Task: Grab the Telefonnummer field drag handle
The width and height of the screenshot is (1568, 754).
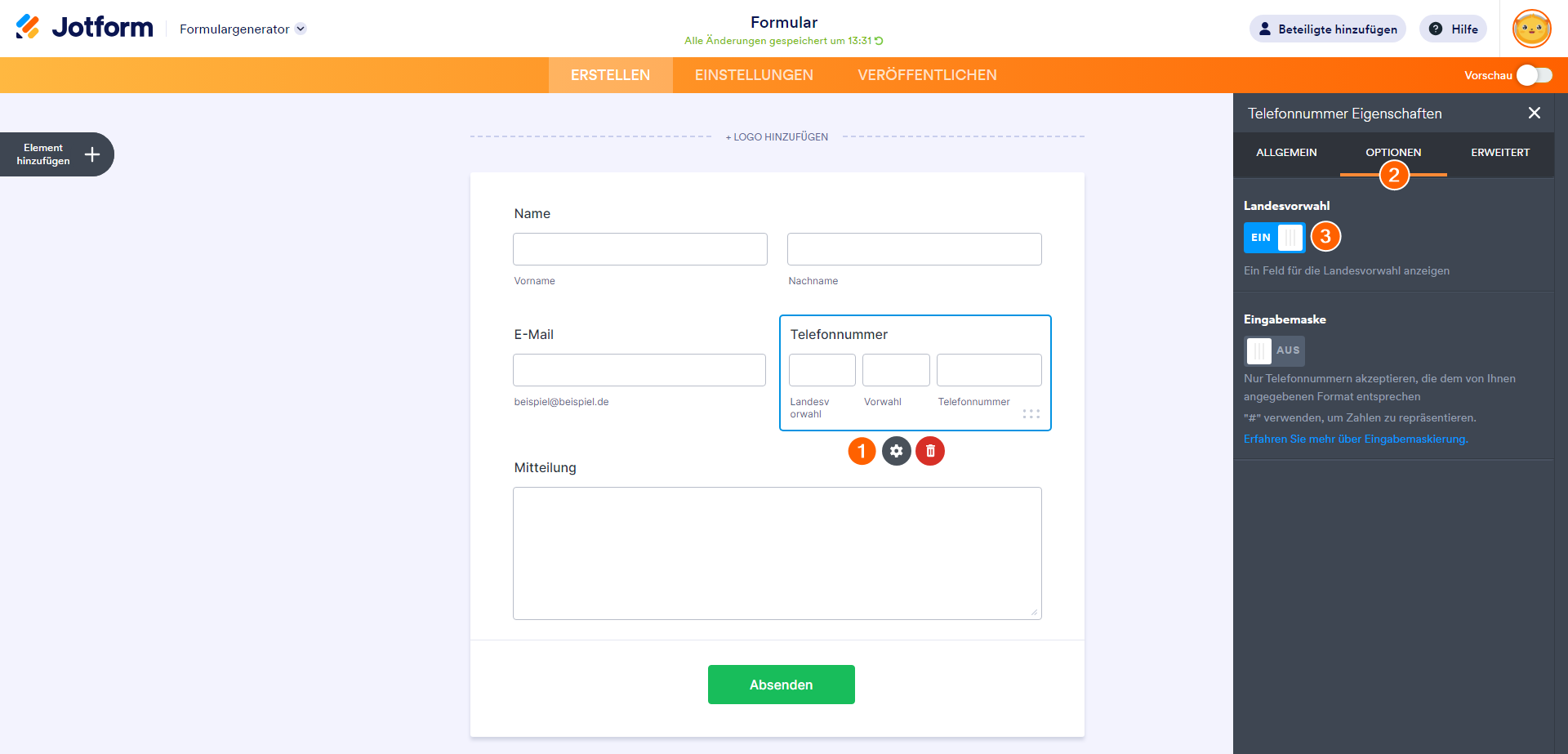Action: click(1031, 414)
